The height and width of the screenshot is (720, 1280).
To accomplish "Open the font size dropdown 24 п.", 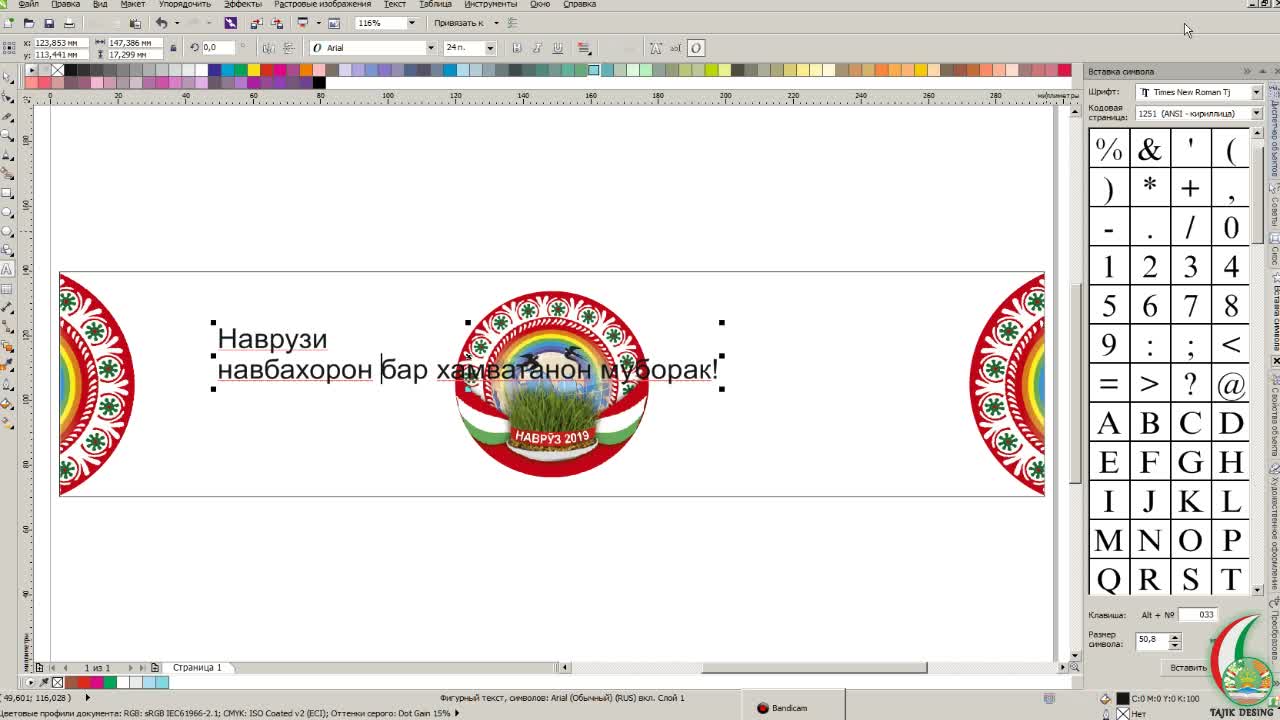I will click(x=490, y=48).
